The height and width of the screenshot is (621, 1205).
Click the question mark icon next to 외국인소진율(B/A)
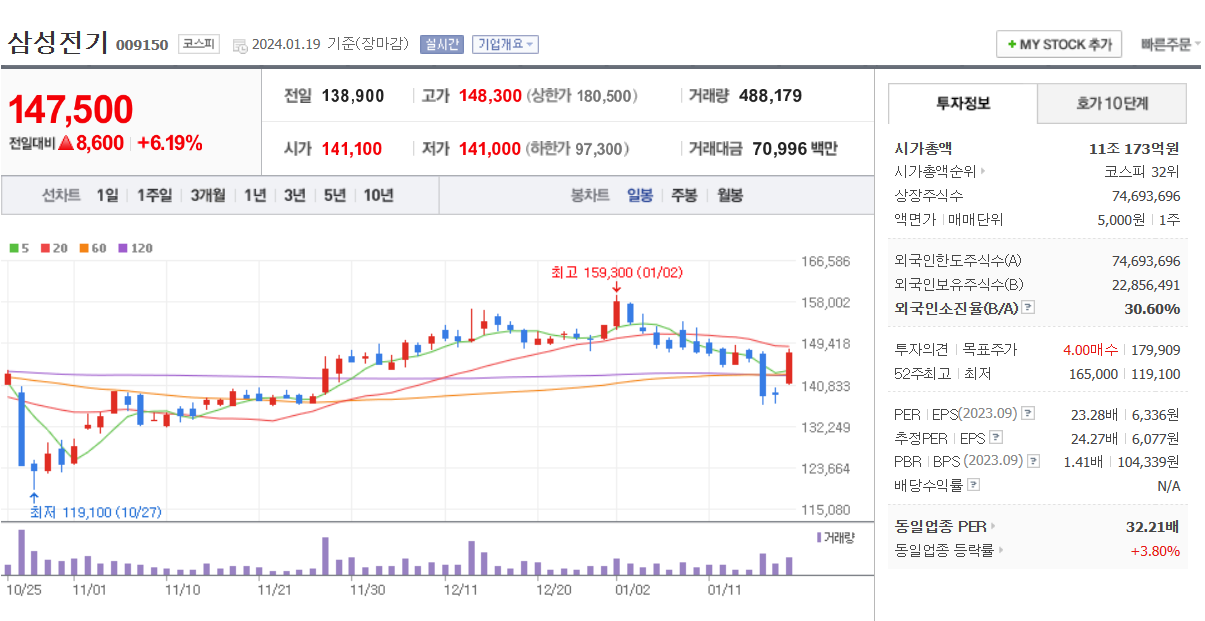click(x=1028, y=309)
